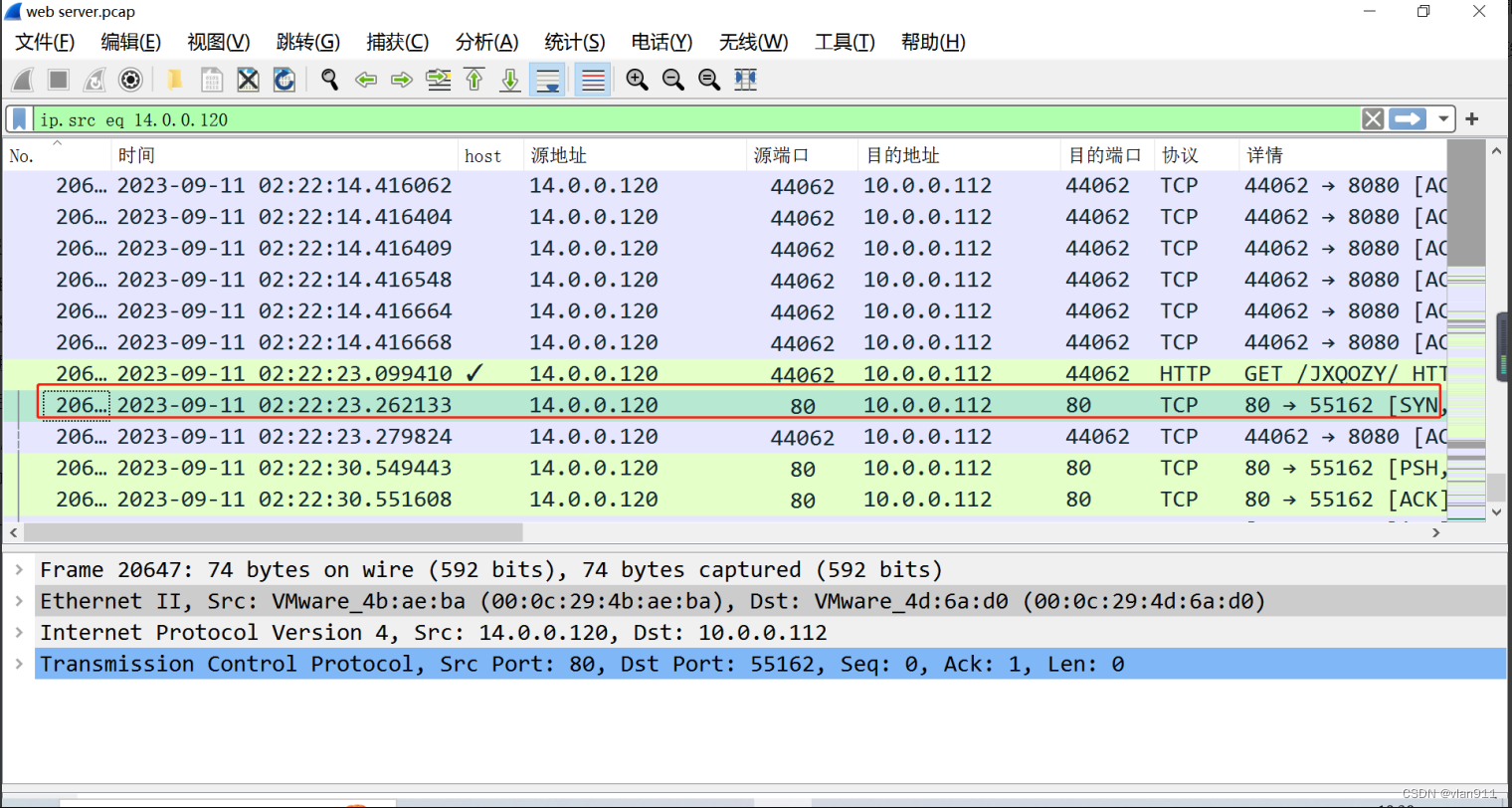
Task: Sort by the 目的端口 column header
Action: (x=1108, y=155)
